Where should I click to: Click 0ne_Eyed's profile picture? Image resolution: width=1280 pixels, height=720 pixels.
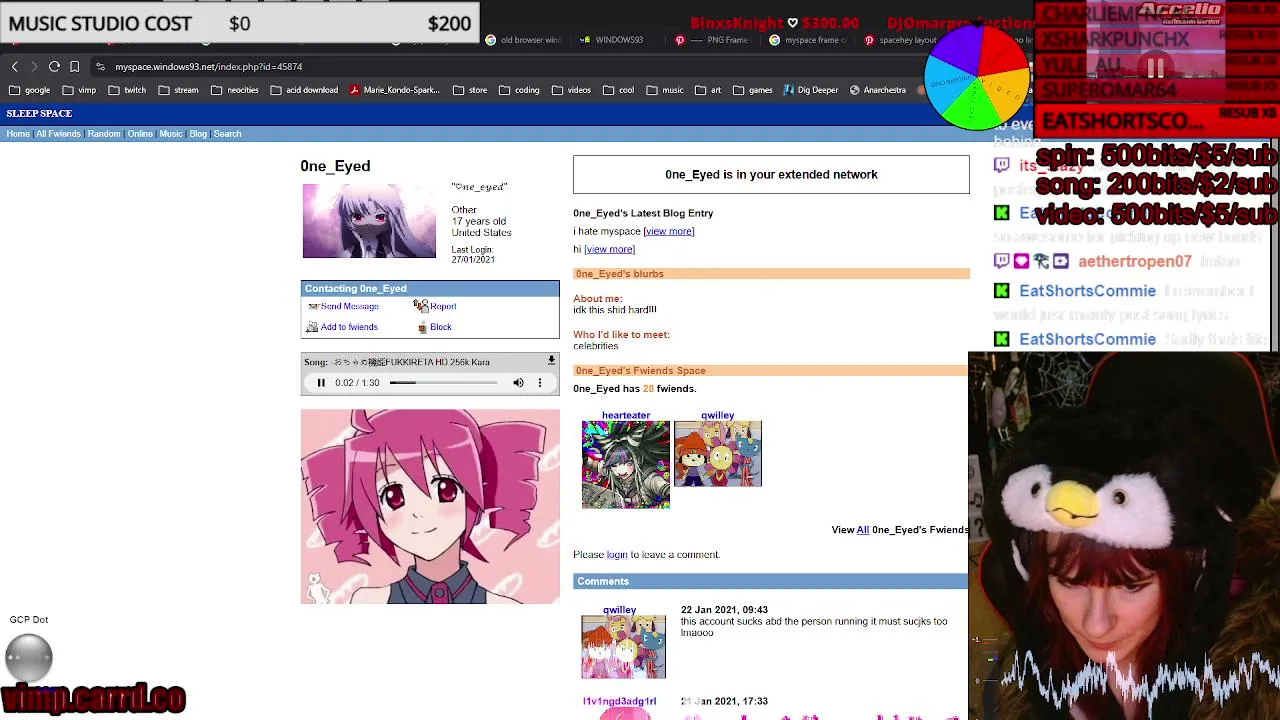click(369, 221)
